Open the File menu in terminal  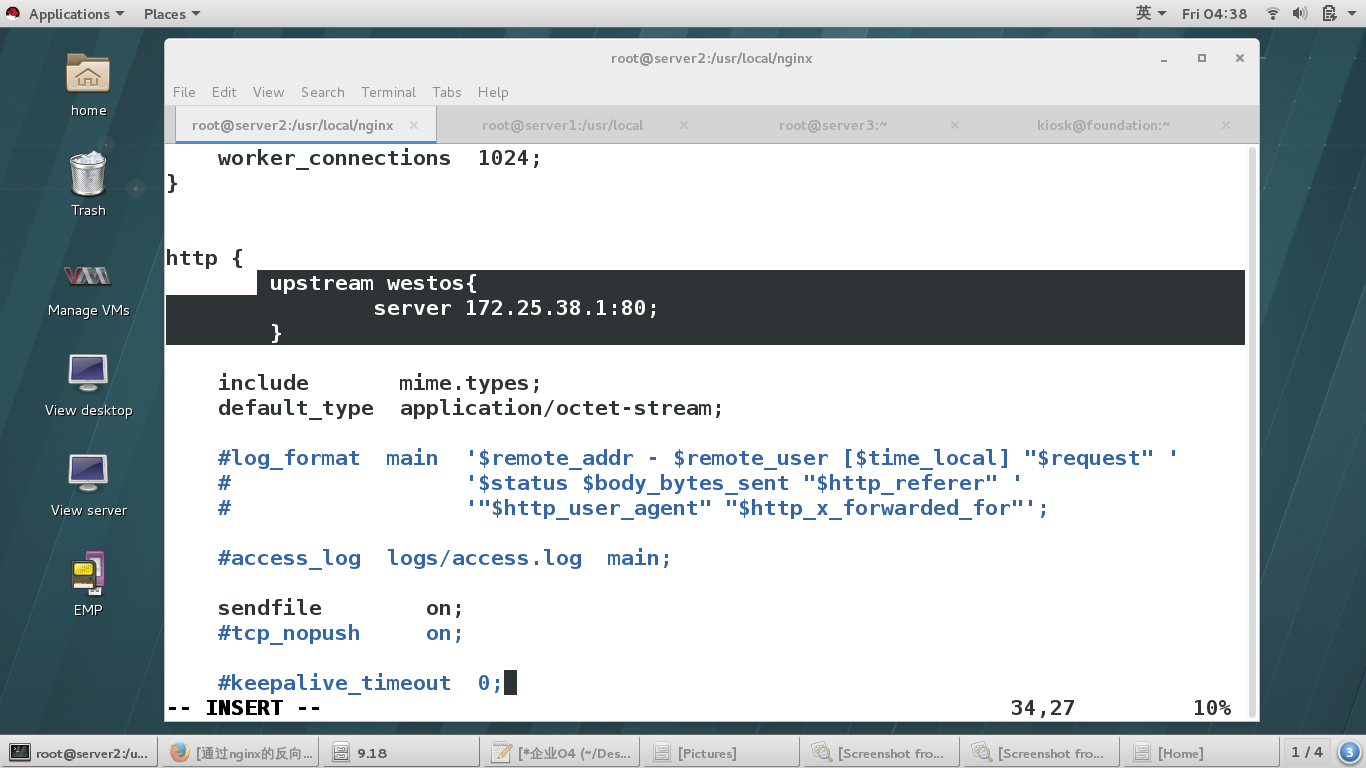[184, 92]
